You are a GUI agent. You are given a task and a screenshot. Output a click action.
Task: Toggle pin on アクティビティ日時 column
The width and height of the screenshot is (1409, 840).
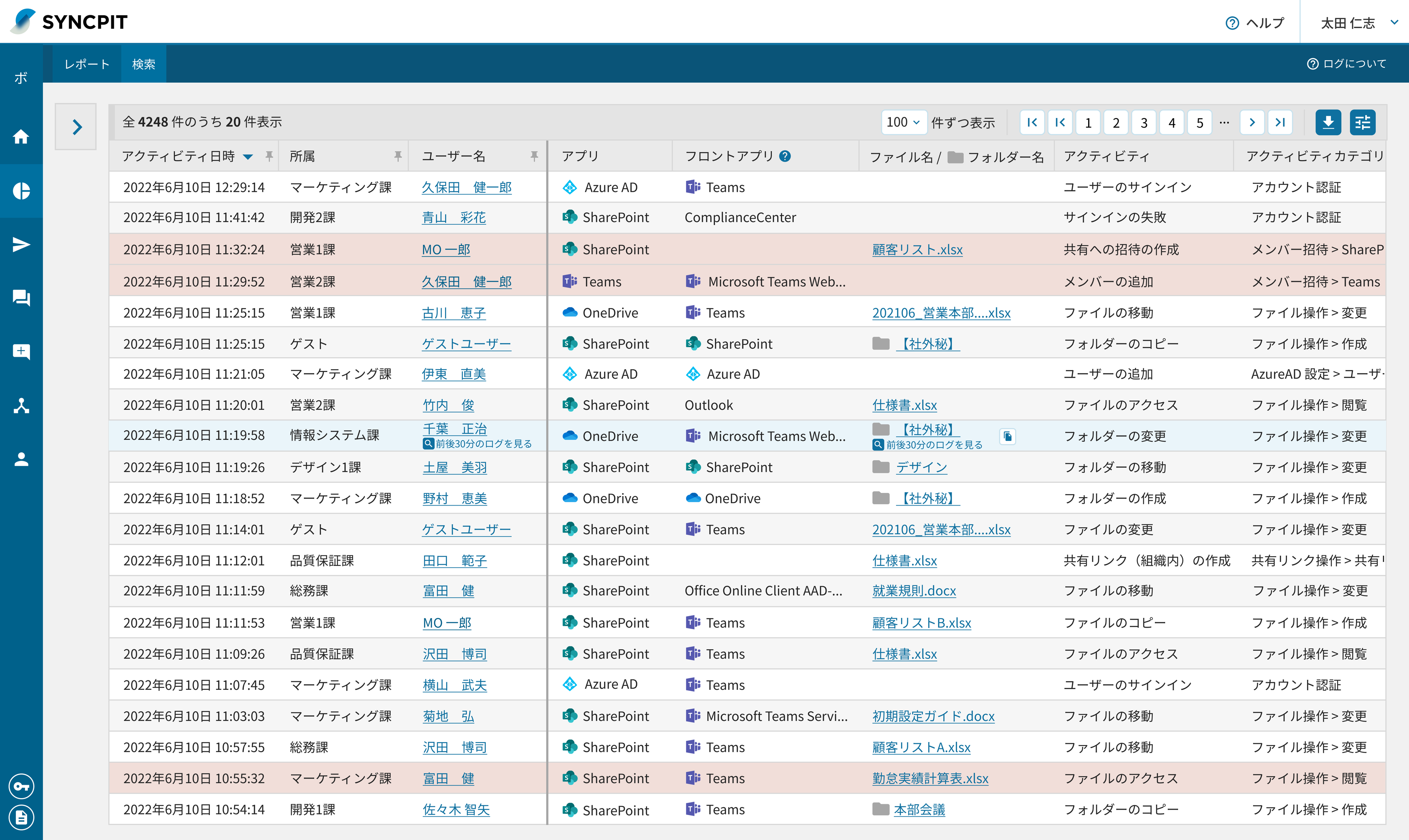[270, 156]
